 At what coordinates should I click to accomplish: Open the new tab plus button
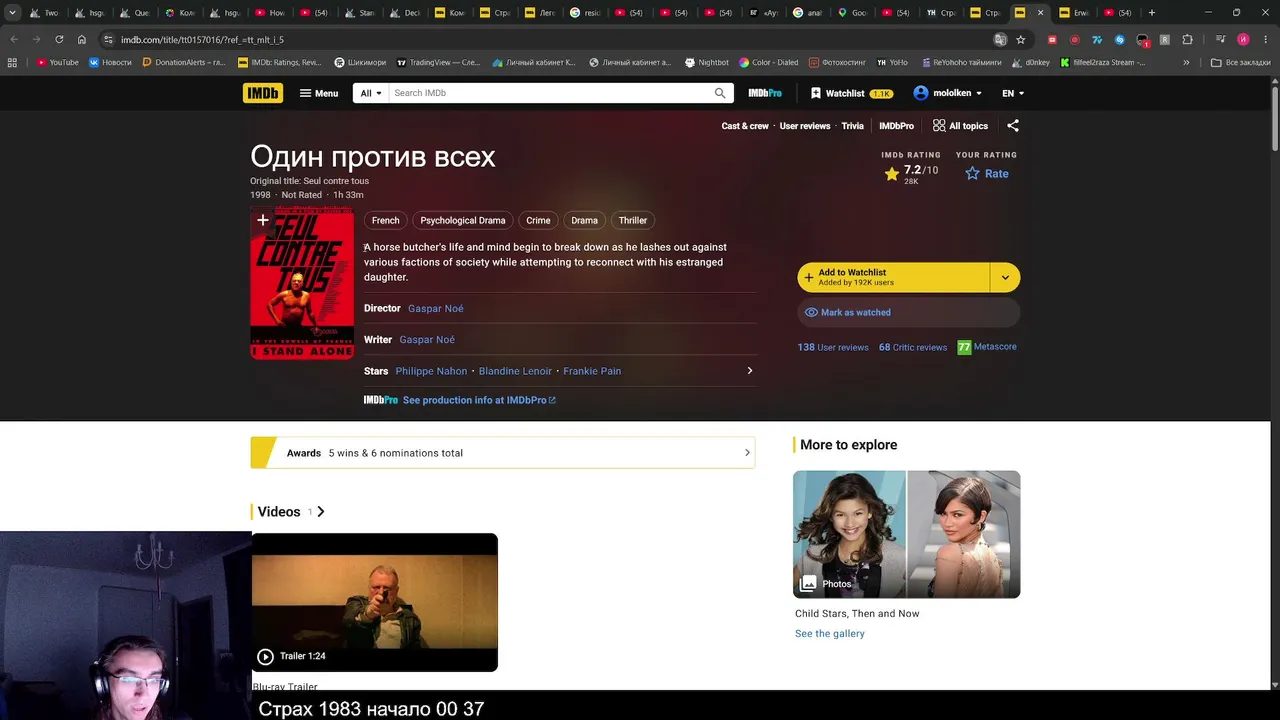tap(1152, 13)
